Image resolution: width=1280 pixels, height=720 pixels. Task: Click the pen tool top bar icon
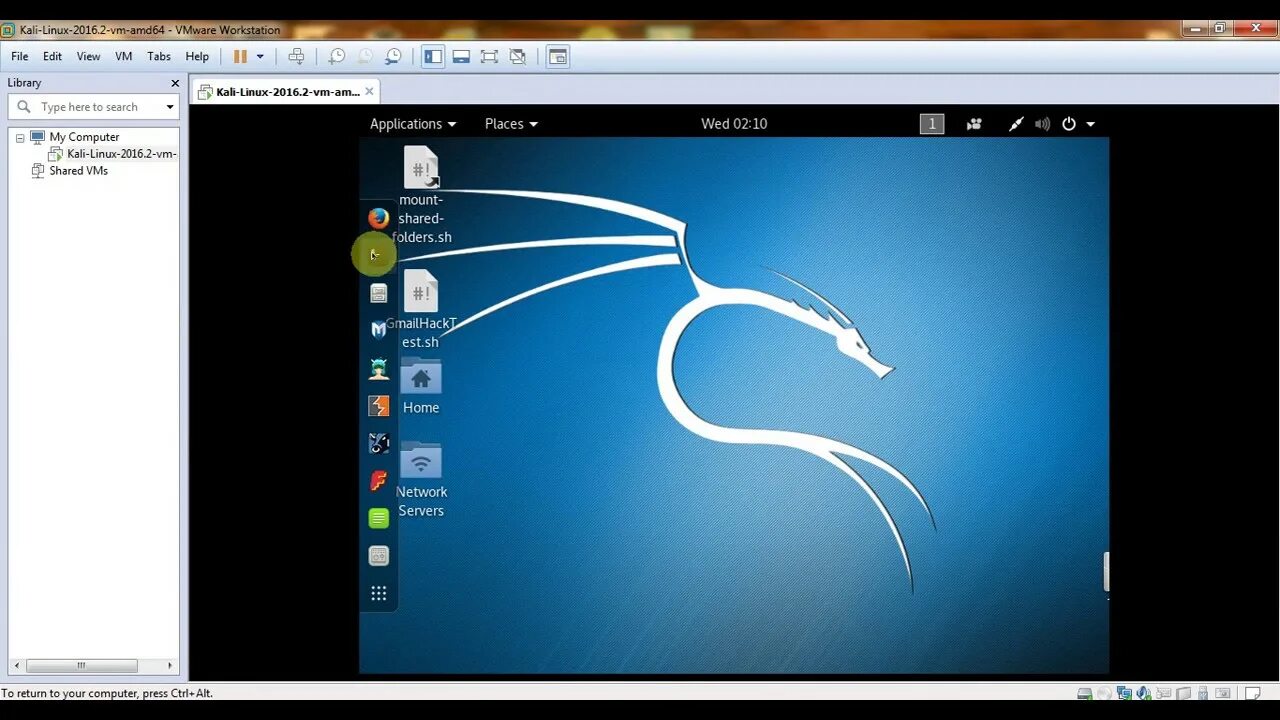click(x=1016, y=124)
